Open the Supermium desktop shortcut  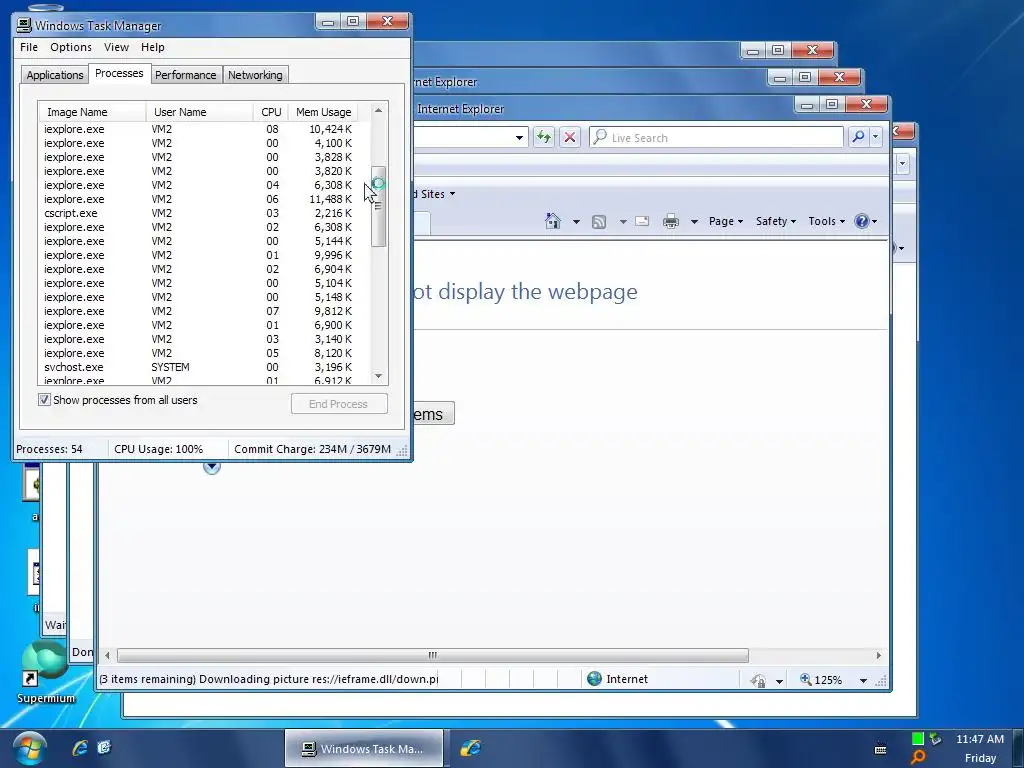[x=45, y=673]
